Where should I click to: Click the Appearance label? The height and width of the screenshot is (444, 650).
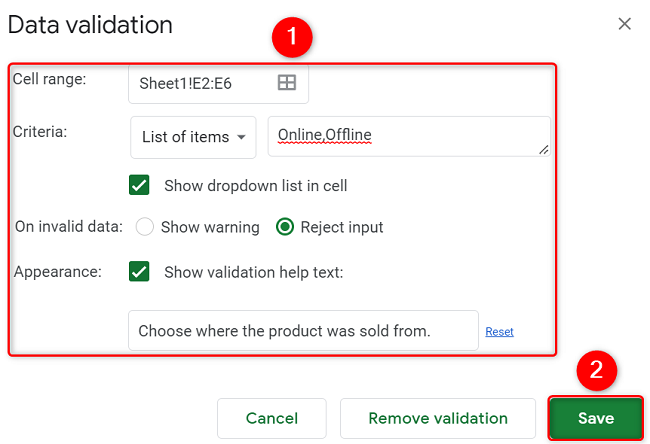tap(58, 271)
